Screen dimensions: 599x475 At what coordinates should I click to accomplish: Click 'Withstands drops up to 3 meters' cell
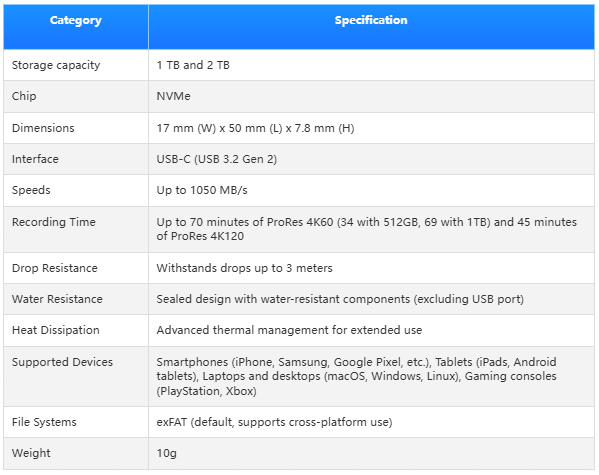371,268
